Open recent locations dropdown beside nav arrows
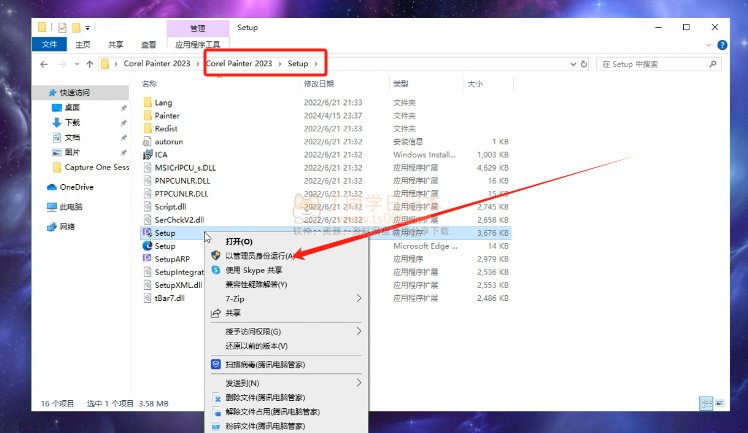Viewport: 748px width, 433px height. point(77,64)
